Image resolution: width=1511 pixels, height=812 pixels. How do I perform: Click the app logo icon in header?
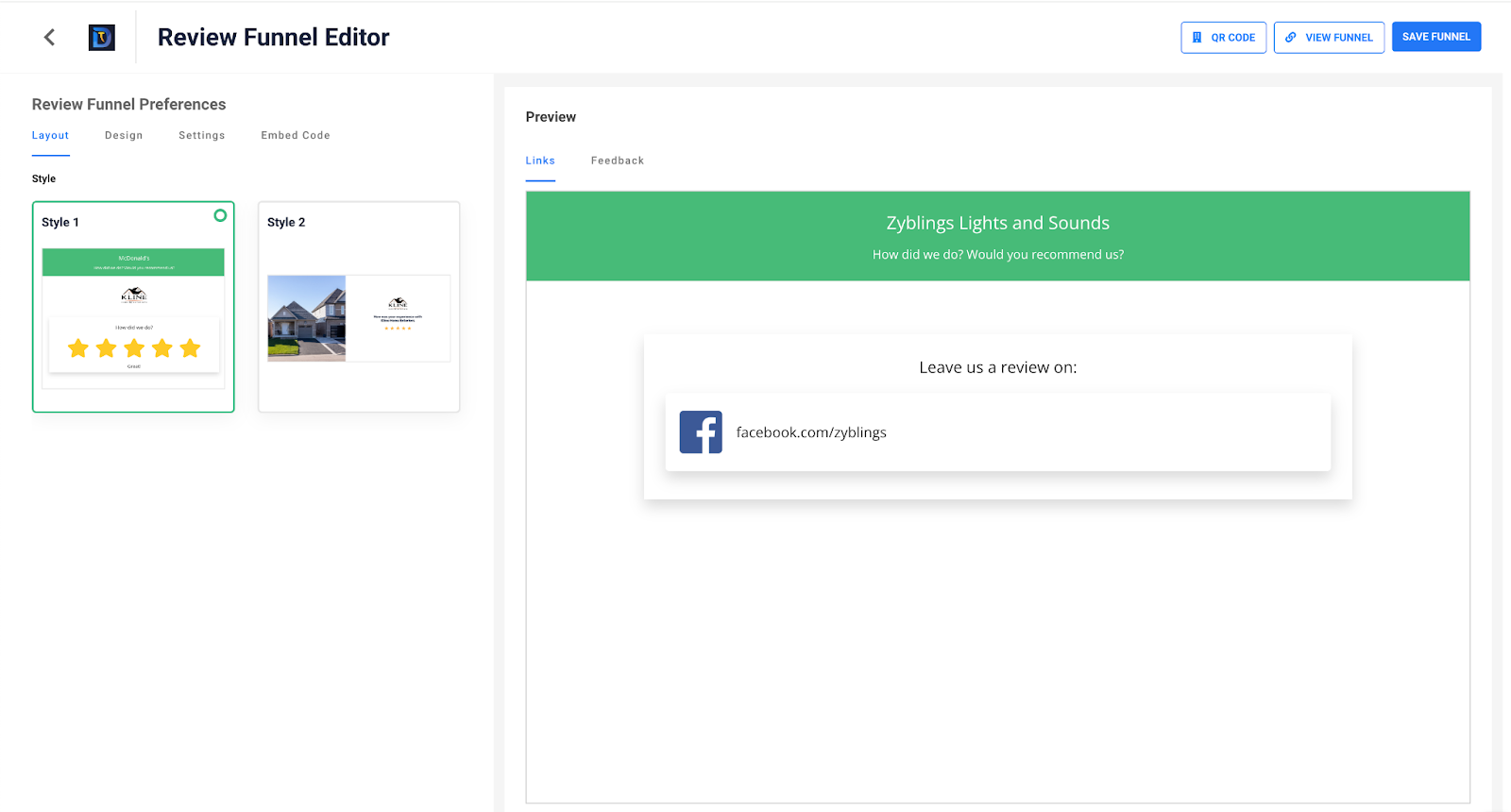coord(101,37)
